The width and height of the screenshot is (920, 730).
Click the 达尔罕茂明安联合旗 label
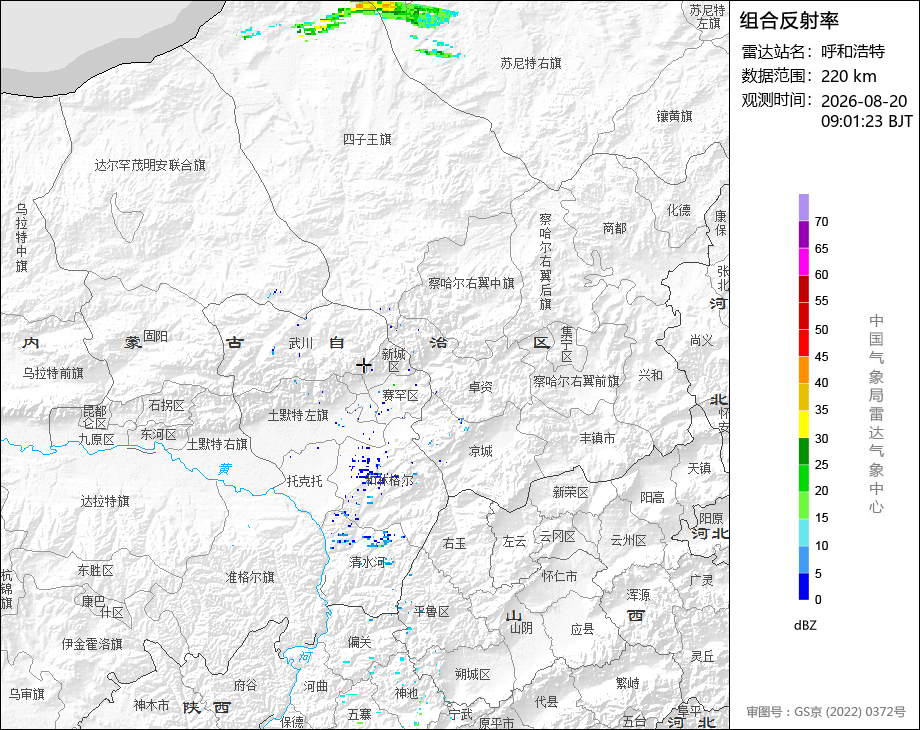tap(150, 165)
